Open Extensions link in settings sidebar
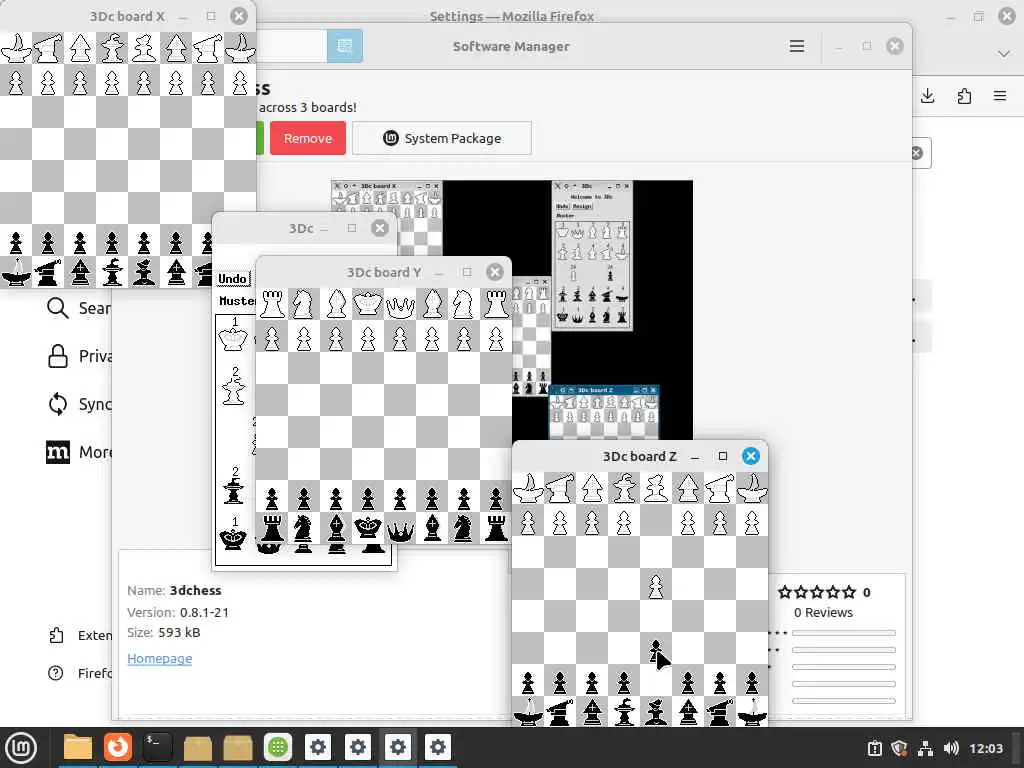 80,635
